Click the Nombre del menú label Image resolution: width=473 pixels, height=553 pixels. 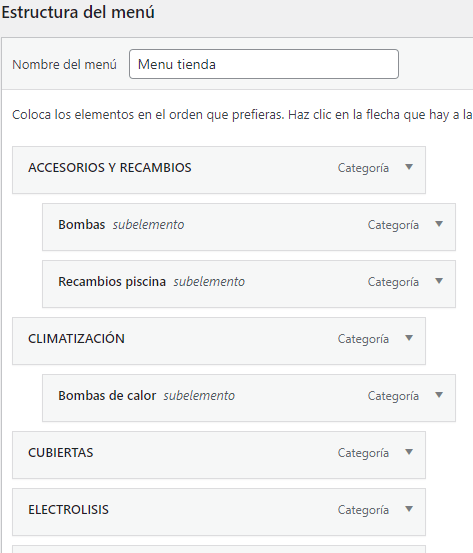pyautogui.click(x=65, y=65)
